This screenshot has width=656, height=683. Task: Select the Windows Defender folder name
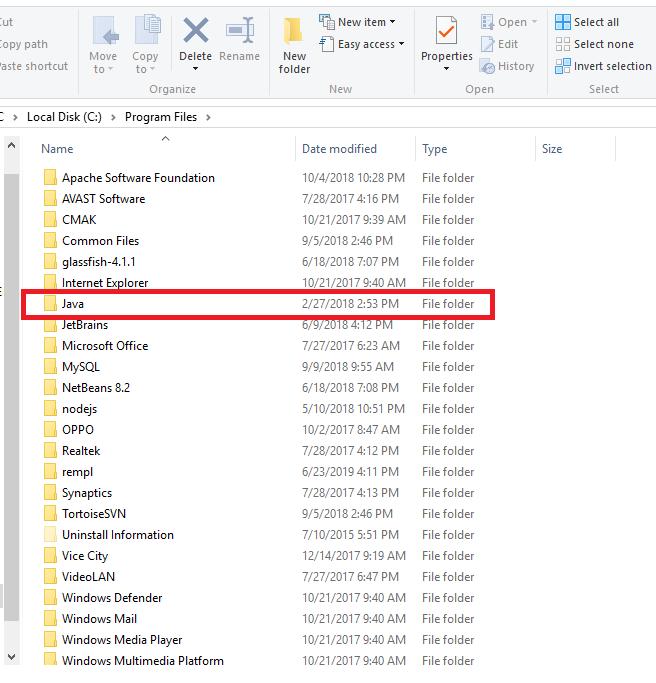(x=112, y=597)
